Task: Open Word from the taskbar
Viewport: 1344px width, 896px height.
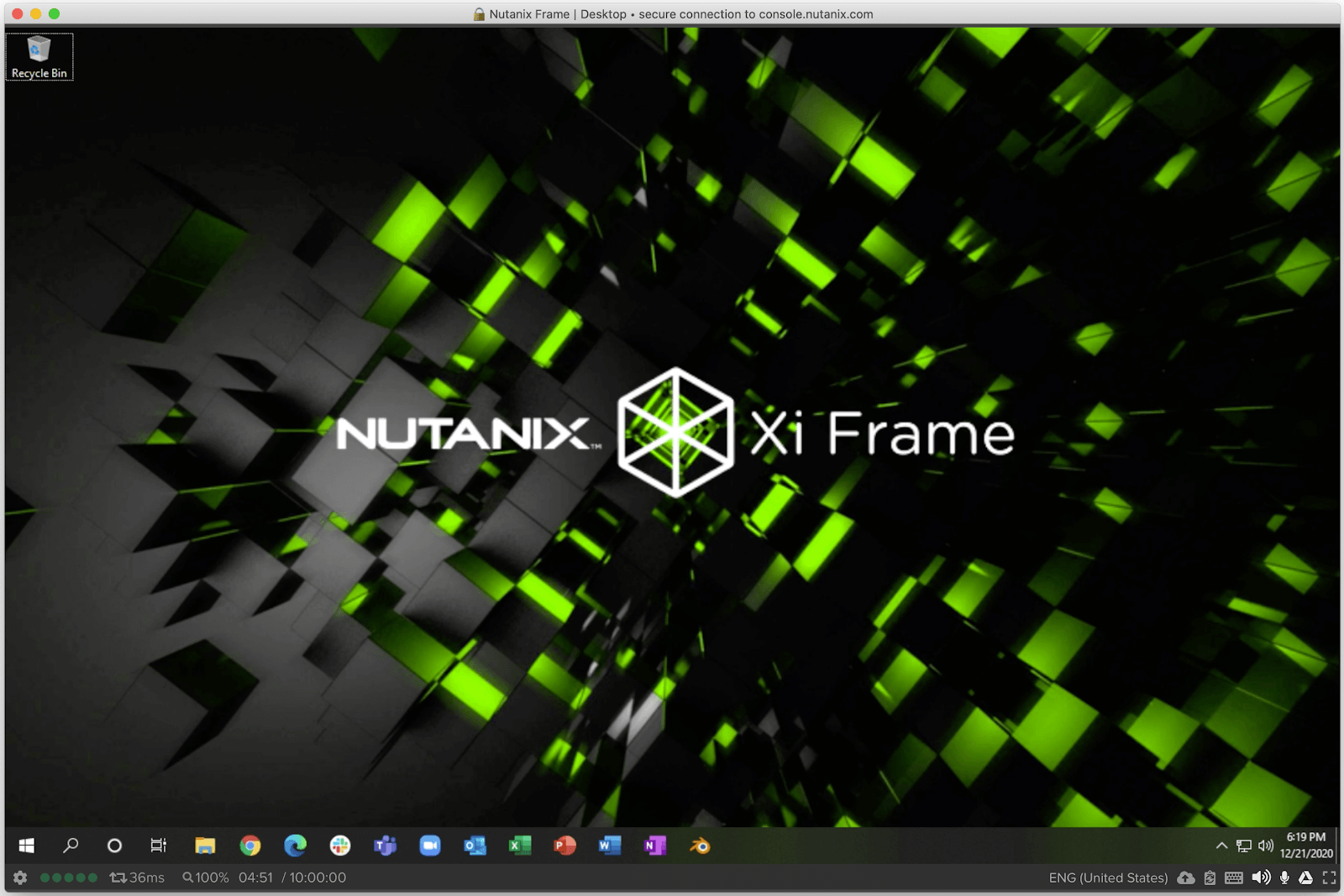Action: point(610,846)
